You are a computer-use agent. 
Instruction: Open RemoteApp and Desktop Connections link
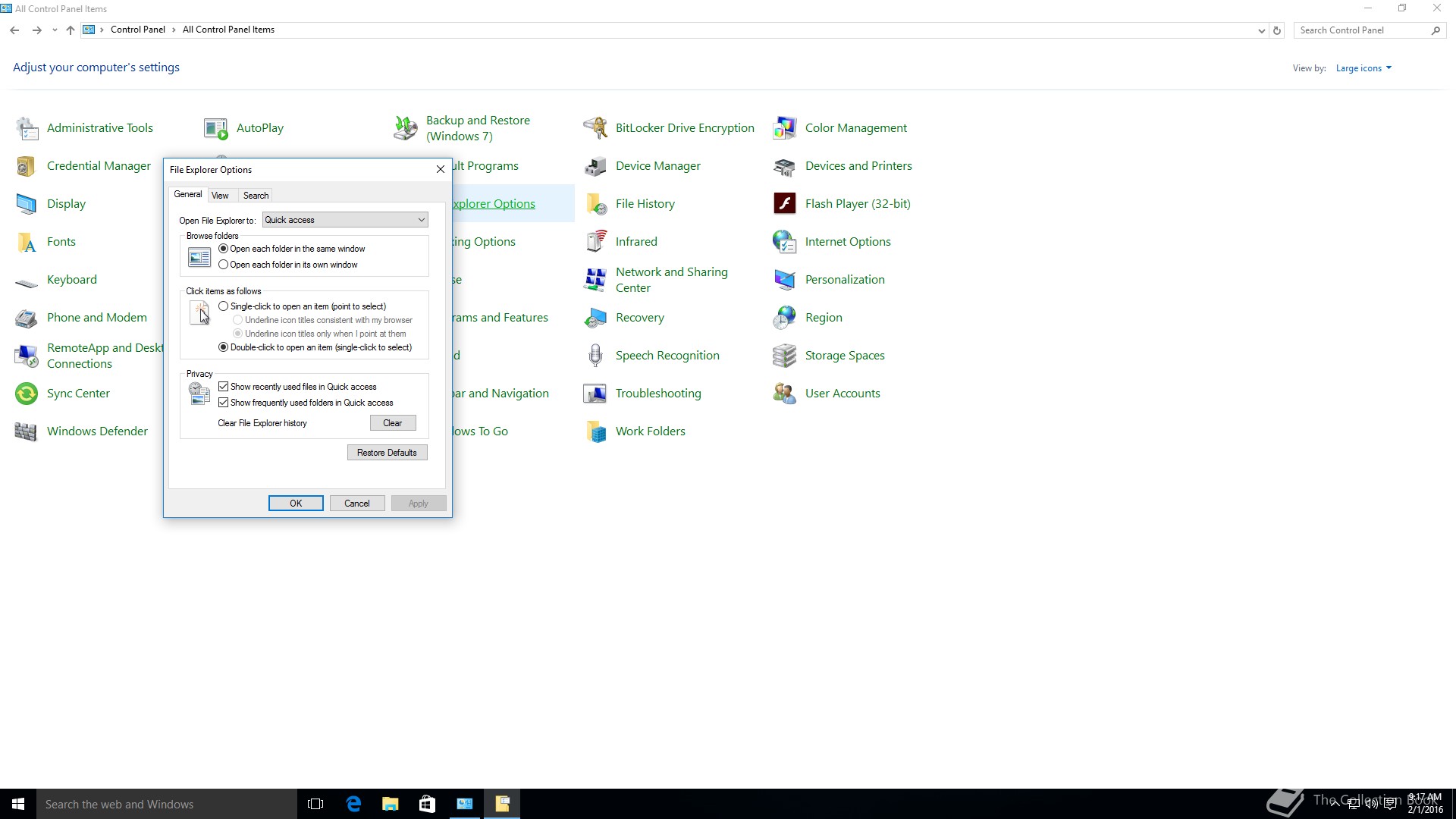click(x=105, y=356)
